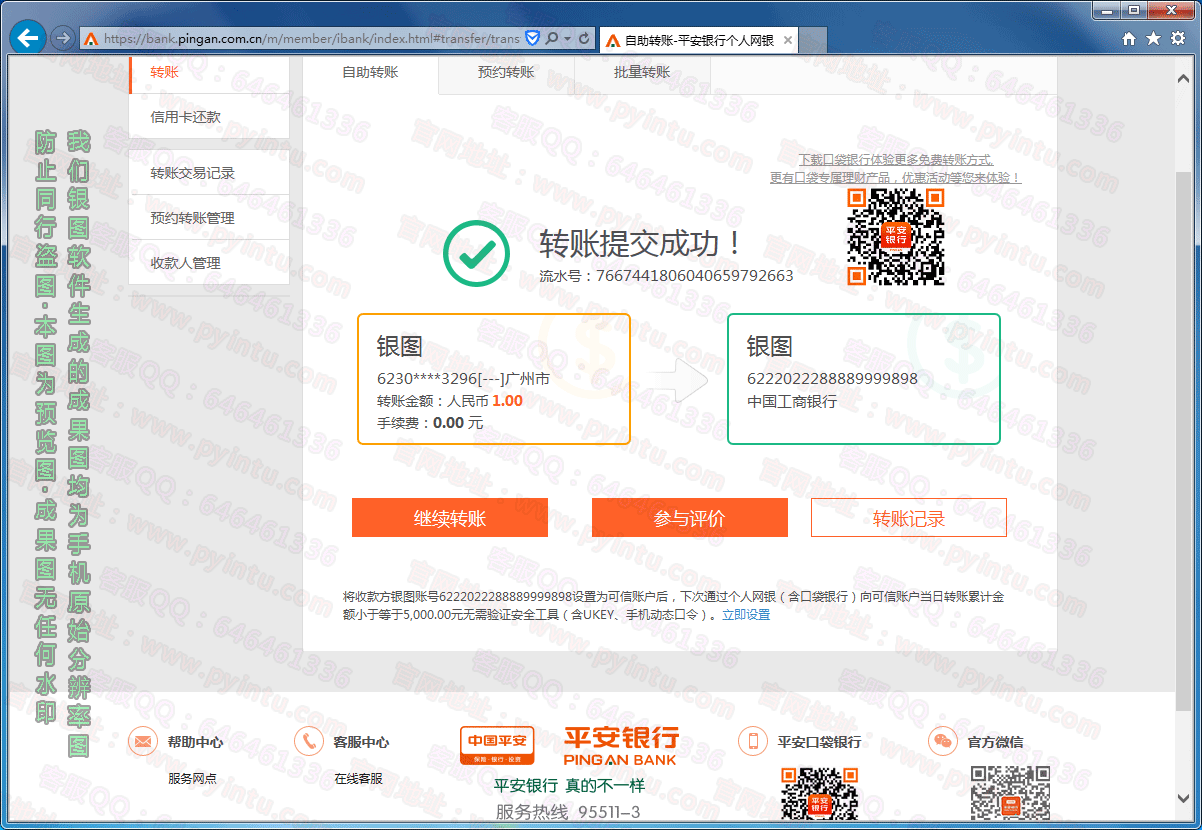Click the 中国平安 orange logo
1202x830 pixels.
497,746
